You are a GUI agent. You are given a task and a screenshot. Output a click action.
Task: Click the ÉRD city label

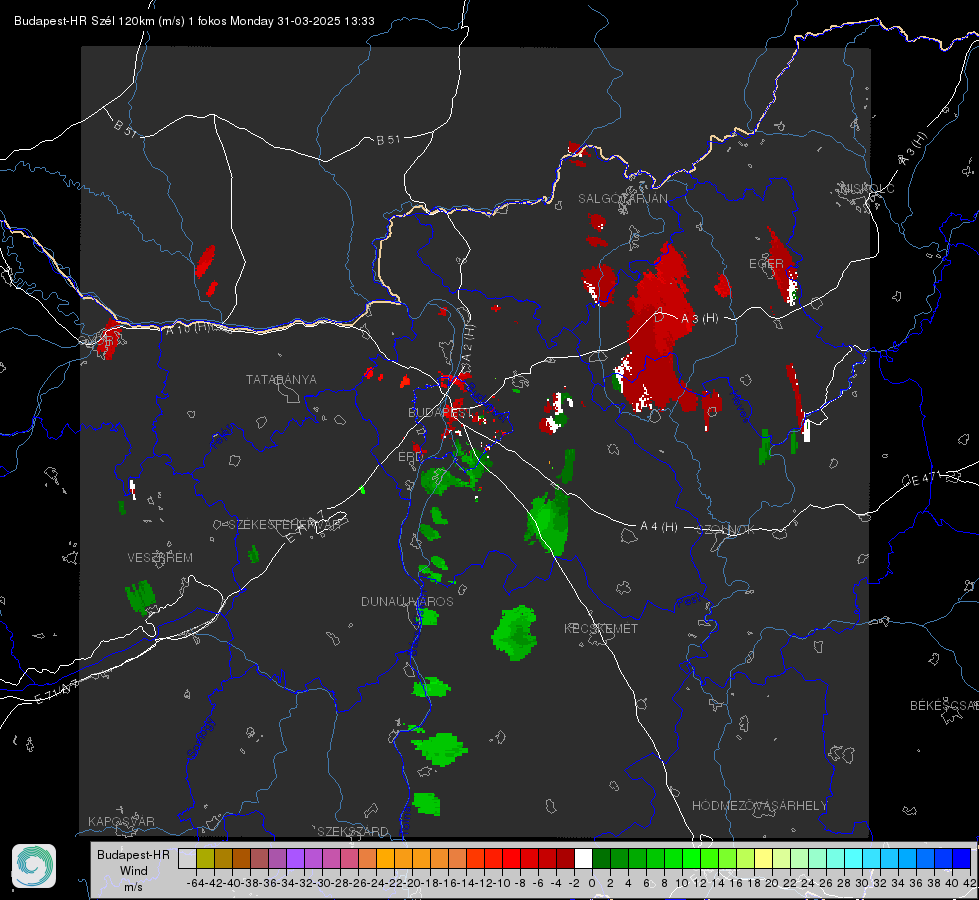click(x=410, y=457)
